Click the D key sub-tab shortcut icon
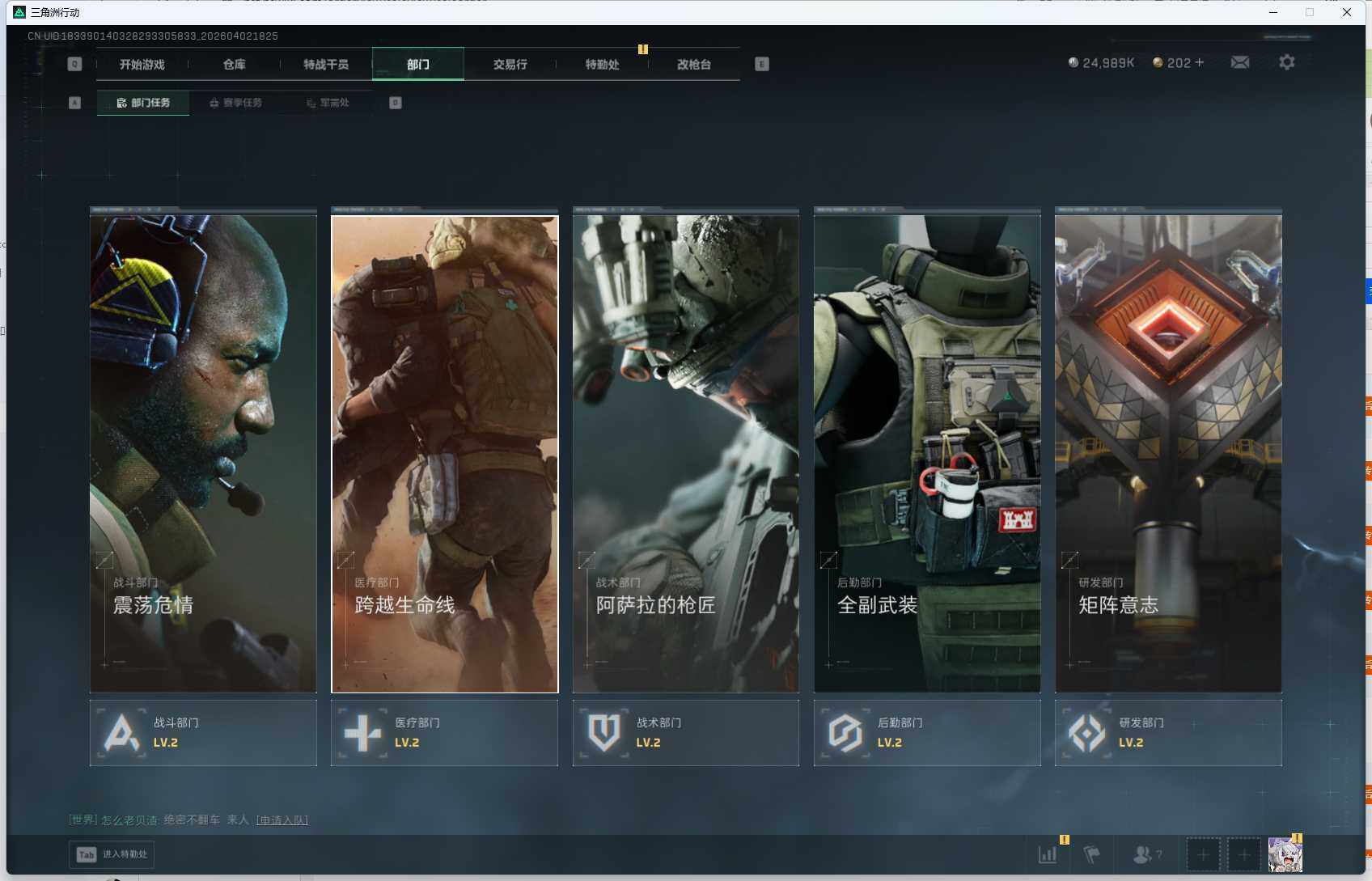 click(x=396, y=103)
